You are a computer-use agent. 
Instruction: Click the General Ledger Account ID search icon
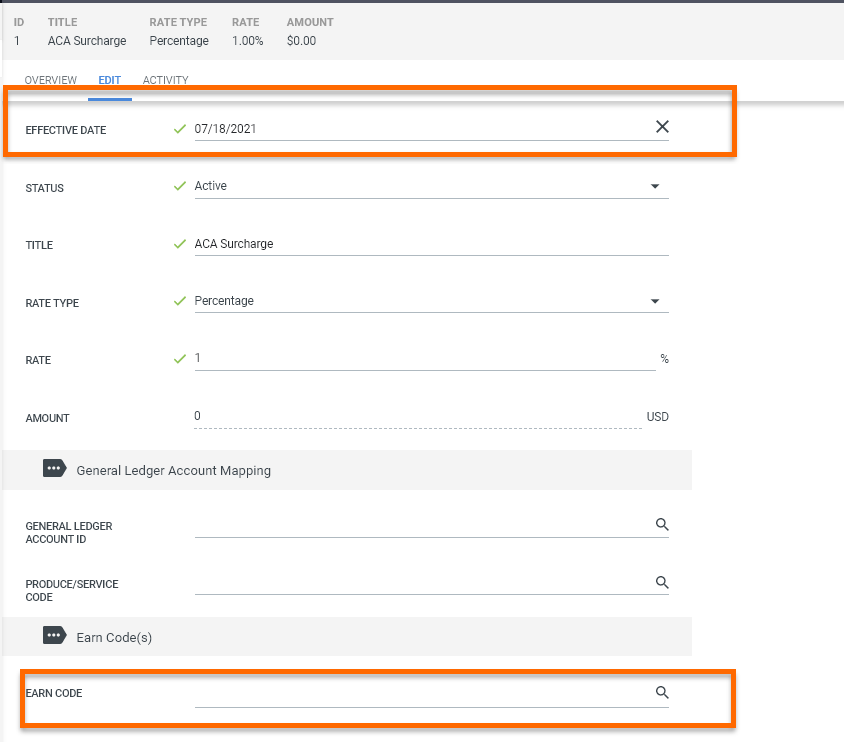pyautogui.click(x=662, y=524)
